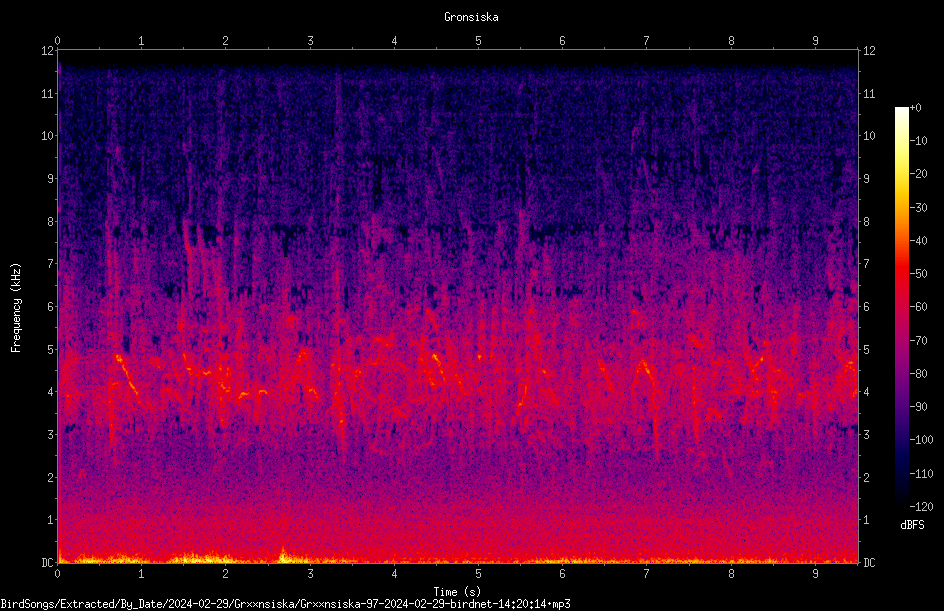Click the +0 label atop color scale
This screenshot has height=611, width=944.
[915, 108]
